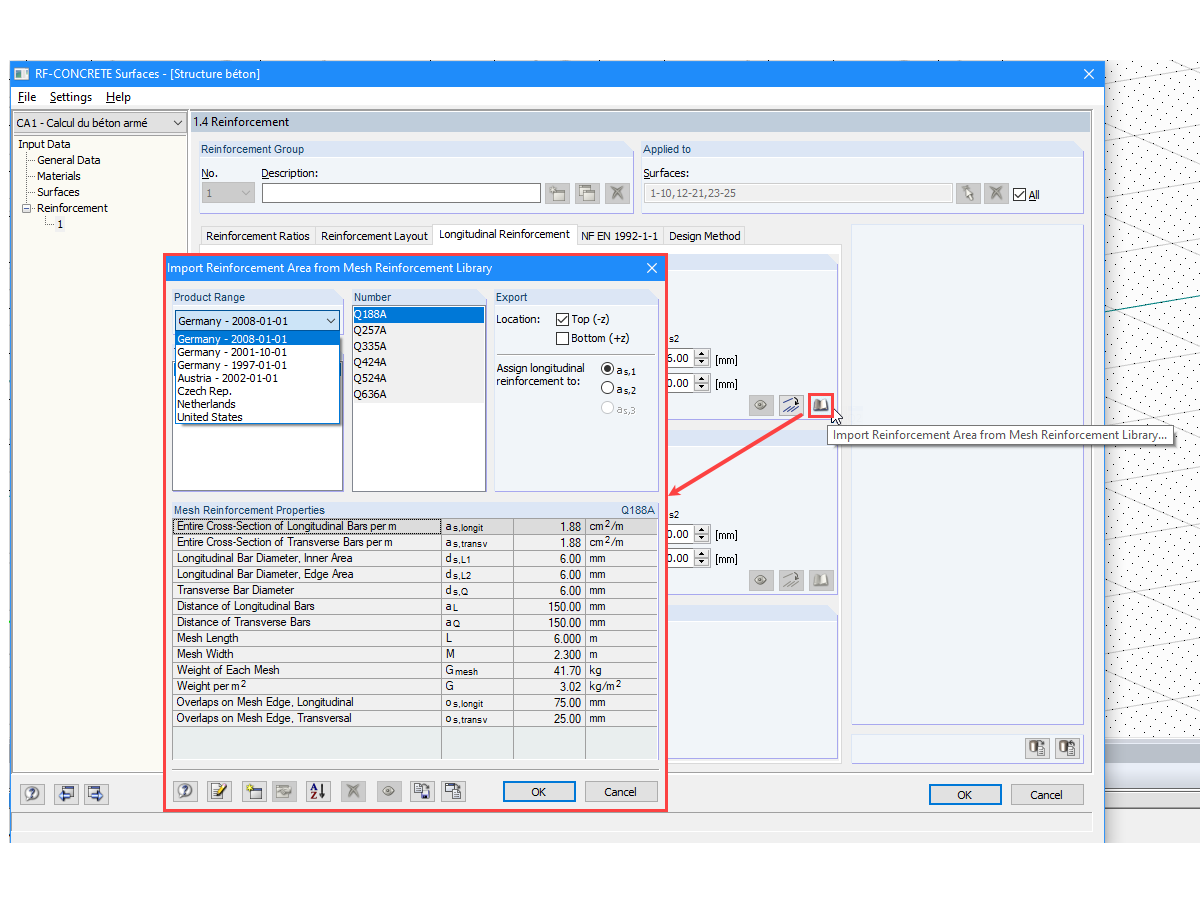Click the sort A-Z icon in library dialog
Viewport: 1200px width, 900px height.
pos(319,791)
